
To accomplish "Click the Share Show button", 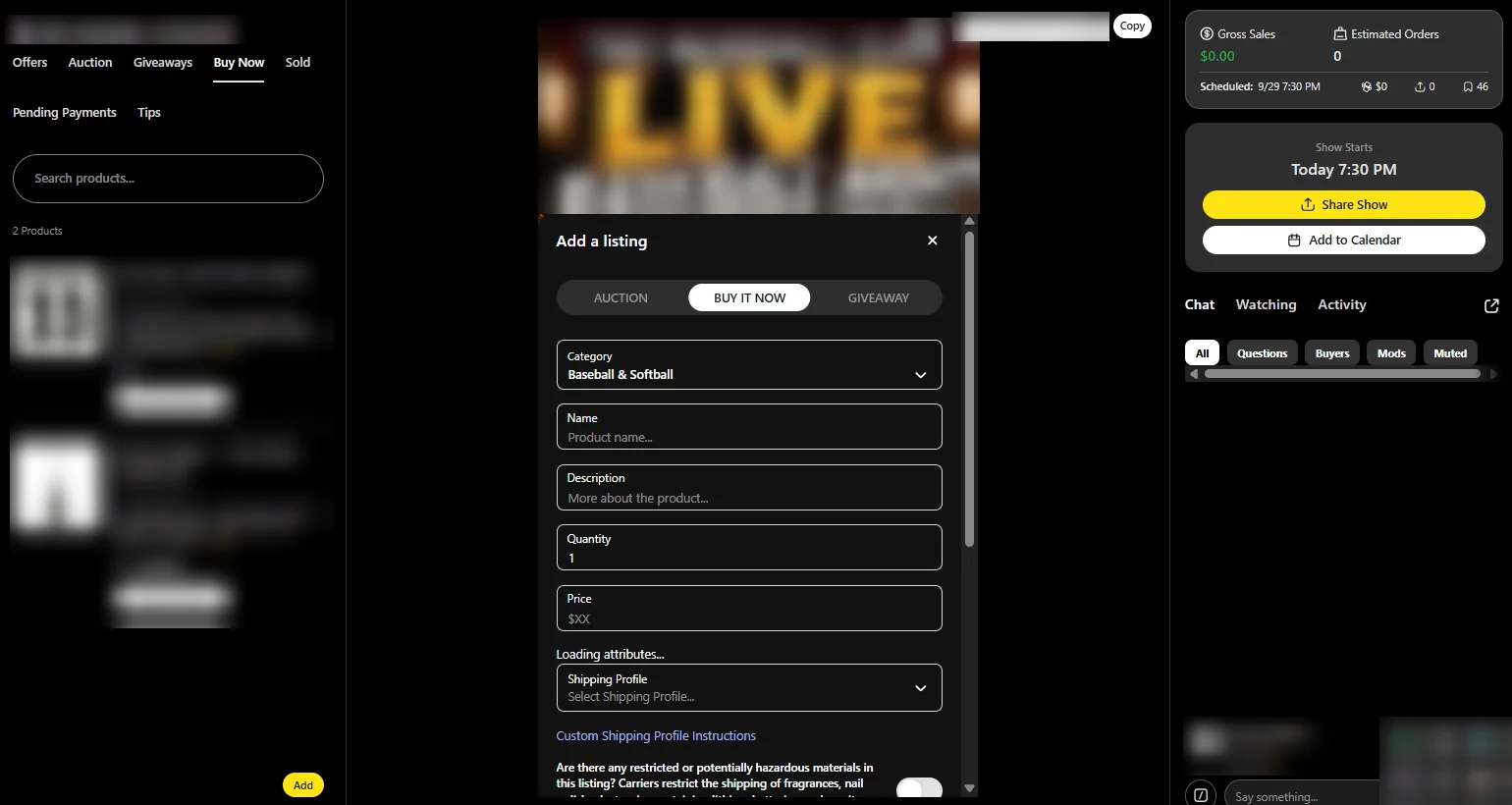I will [x=1344, y=204].
